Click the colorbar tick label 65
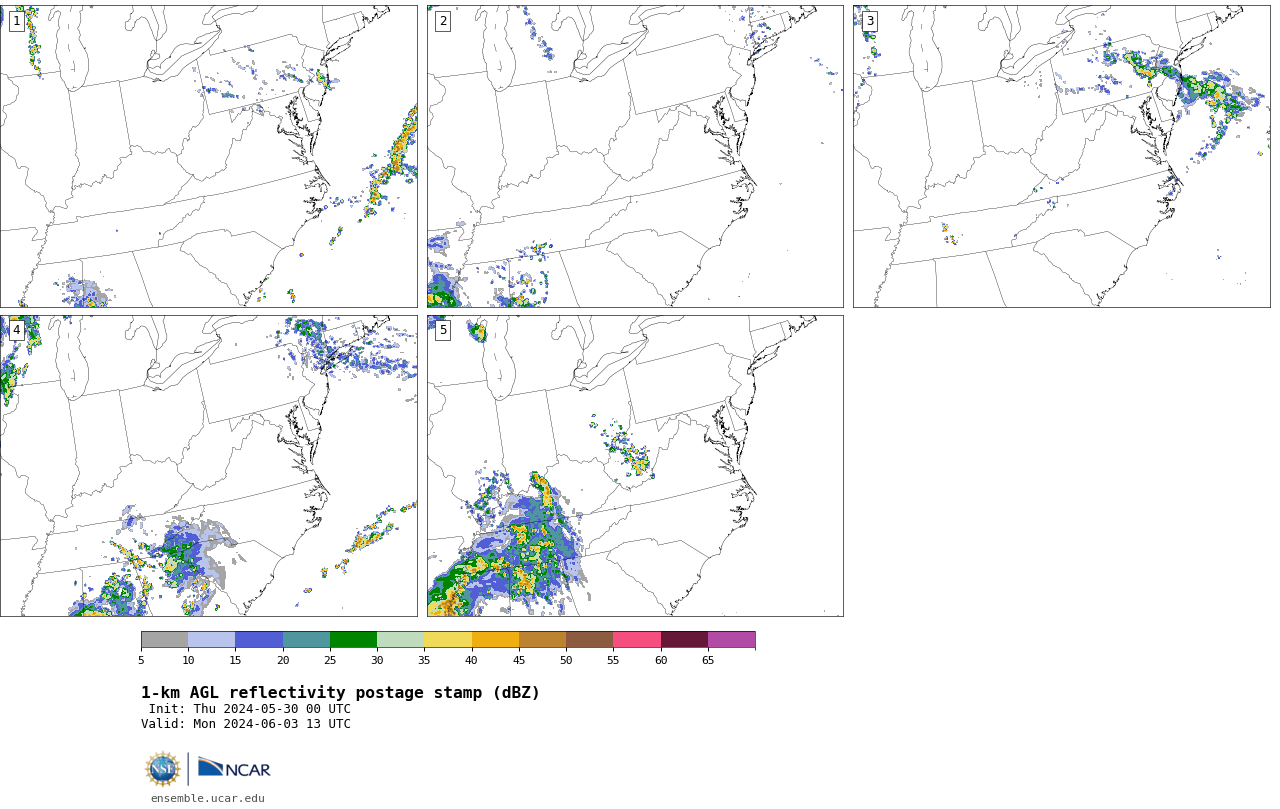Image resolution: width=1280 pixels, height=809 pixels. pos(708,660)
